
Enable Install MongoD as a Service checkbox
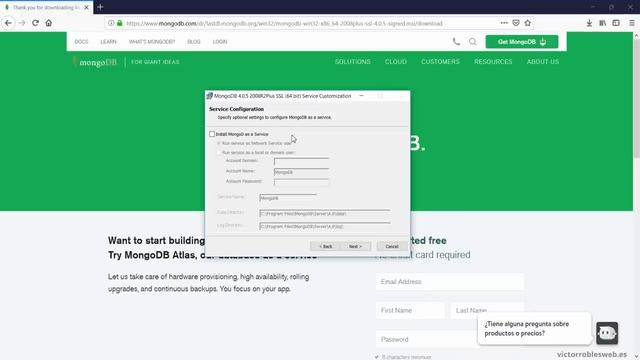(212, 134)
